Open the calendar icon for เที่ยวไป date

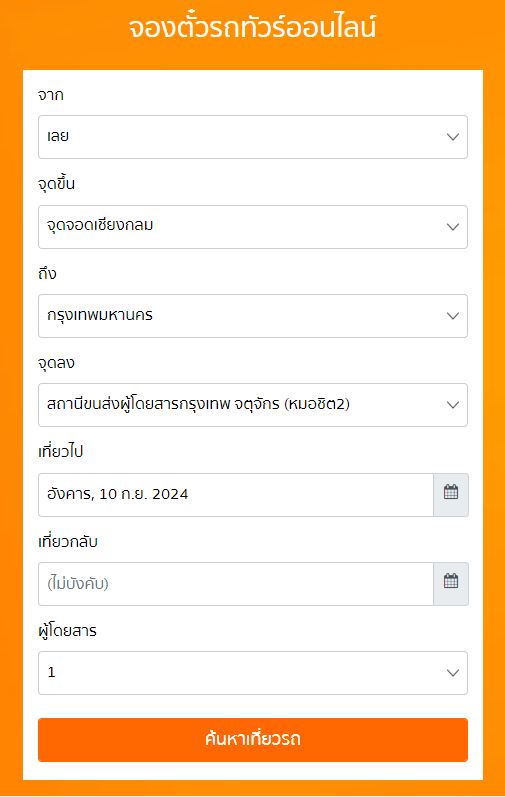coord(451,495)
